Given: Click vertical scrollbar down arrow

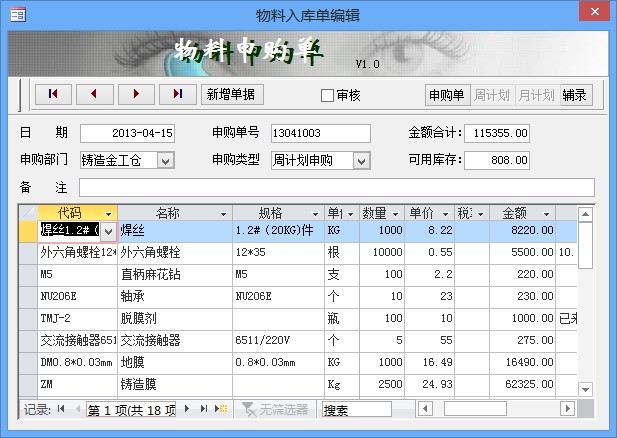Looking at the screenshot, I should (585, 390).
